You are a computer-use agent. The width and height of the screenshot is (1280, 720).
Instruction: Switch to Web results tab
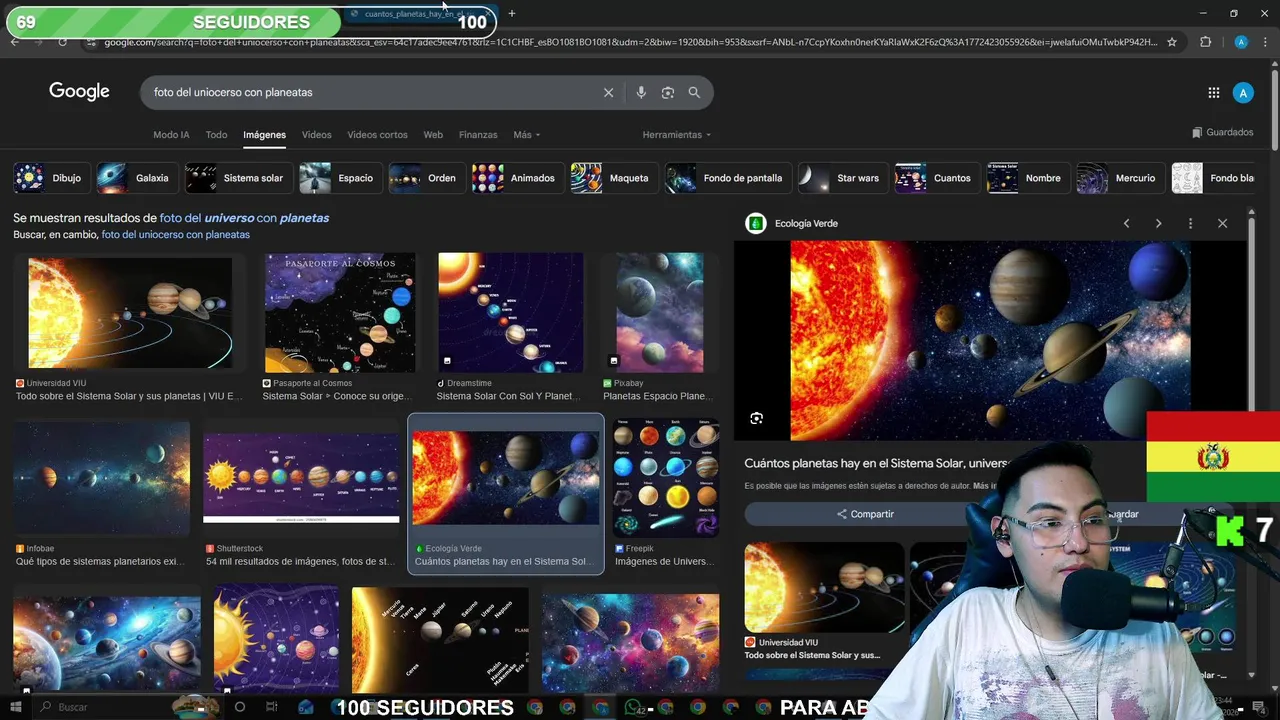(x=433, y=135)
